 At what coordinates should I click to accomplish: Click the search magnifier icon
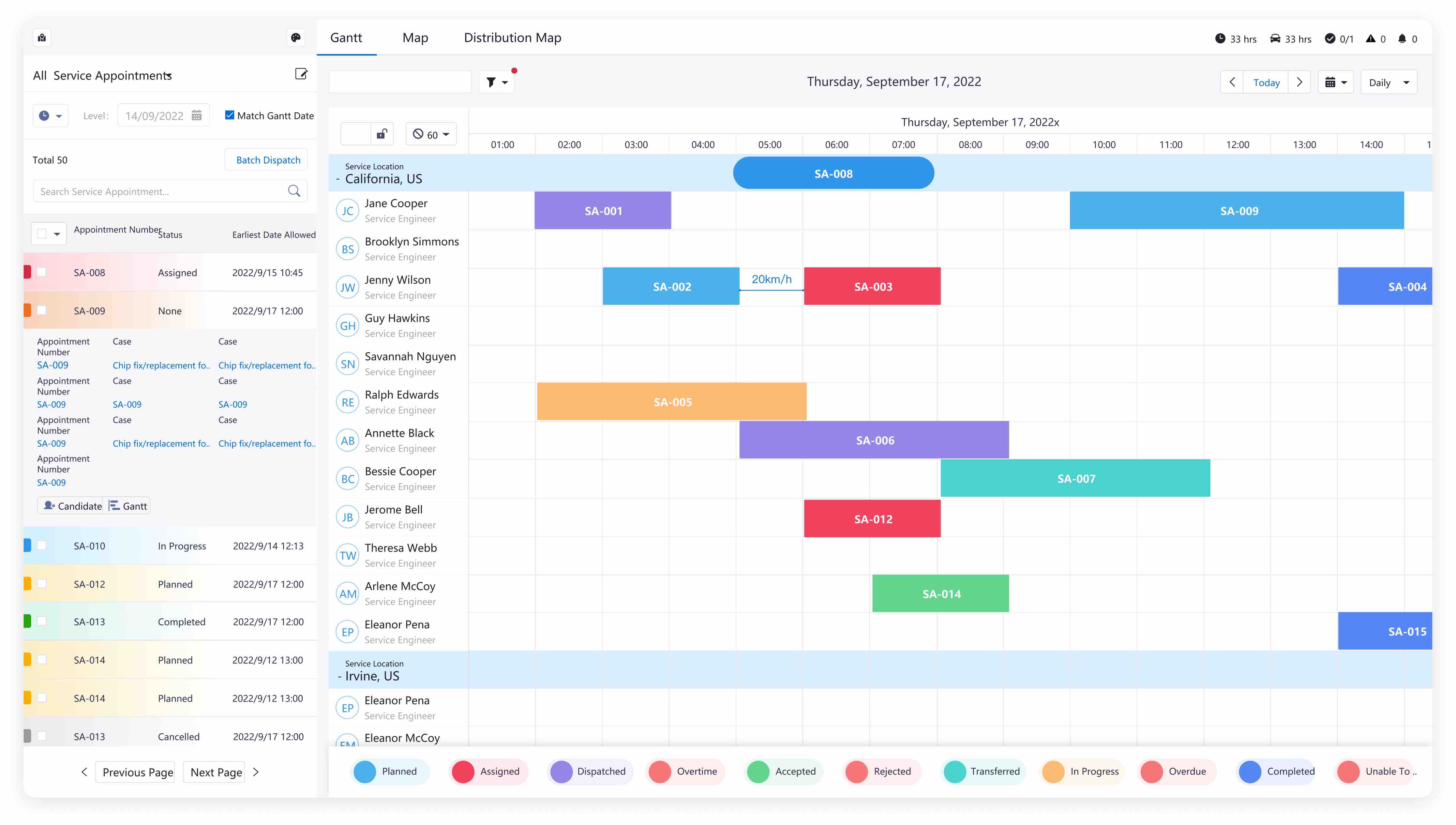(294, 191)
